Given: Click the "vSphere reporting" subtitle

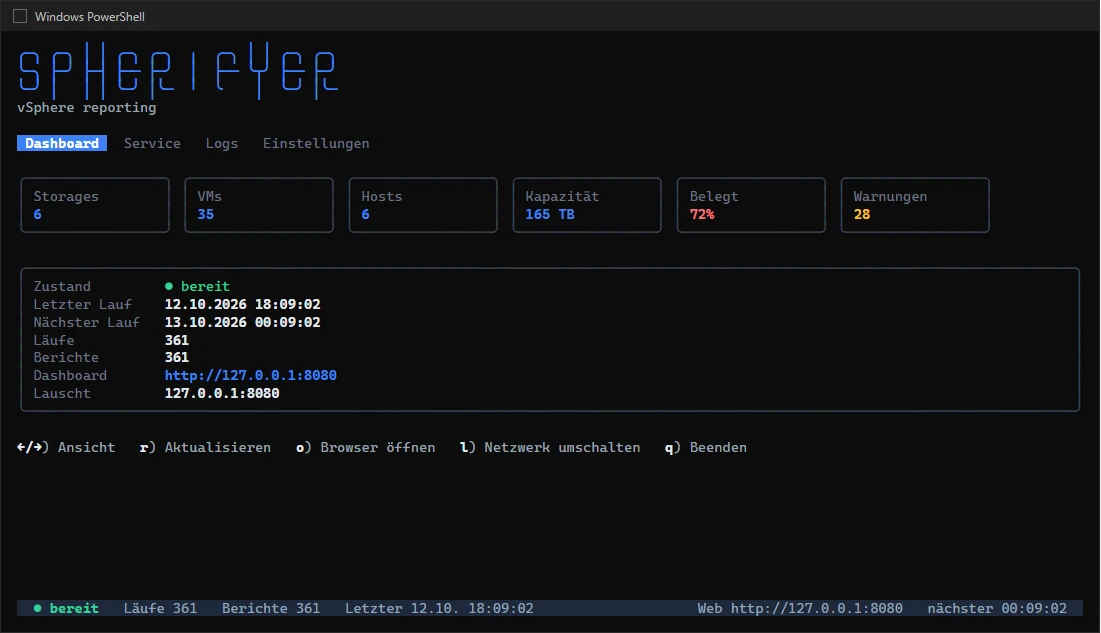Looking at the screenshot, I should pos(87,107).
